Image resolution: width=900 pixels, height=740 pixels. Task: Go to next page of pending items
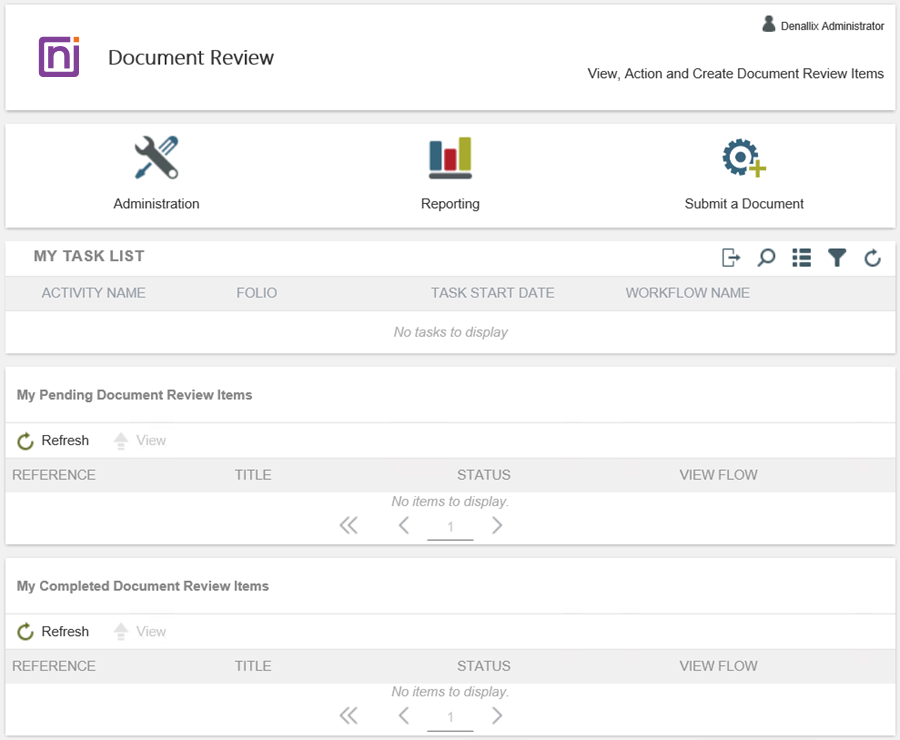497,526
